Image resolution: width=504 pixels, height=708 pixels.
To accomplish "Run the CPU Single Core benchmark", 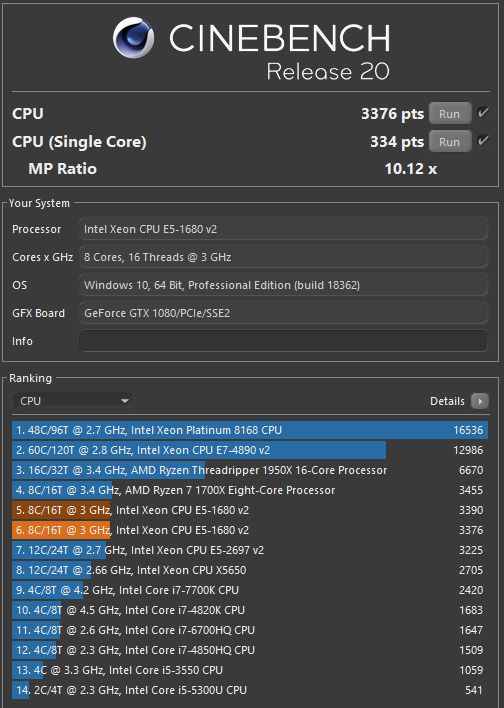I will (450, 142).
